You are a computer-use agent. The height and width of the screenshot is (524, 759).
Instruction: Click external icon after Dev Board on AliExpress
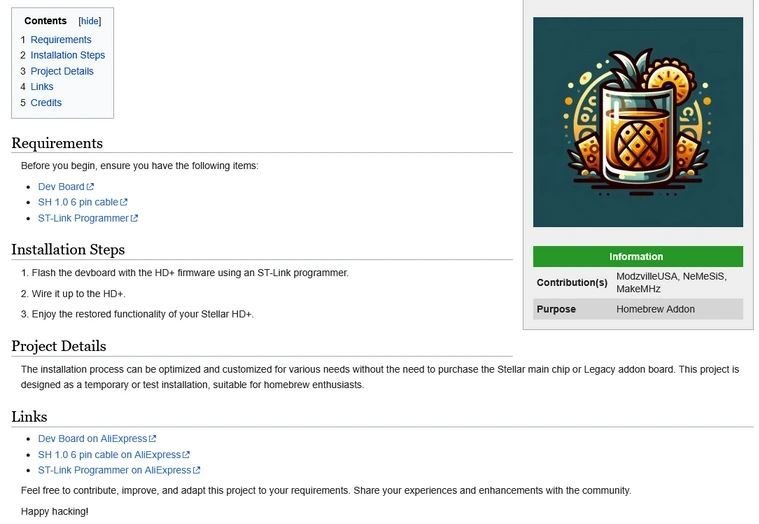pyautogui.click(x=152, y=438)
